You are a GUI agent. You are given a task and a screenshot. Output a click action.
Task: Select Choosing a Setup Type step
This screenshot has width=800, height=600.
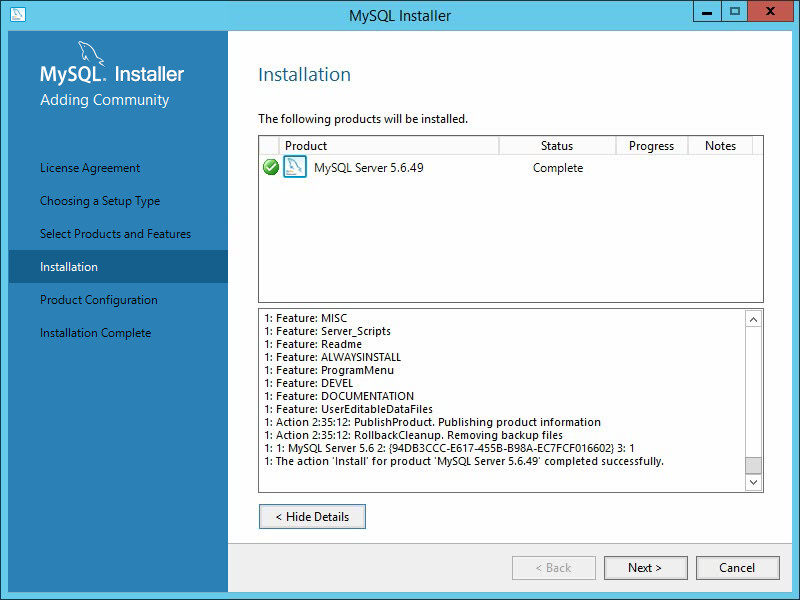coord(100,201)
